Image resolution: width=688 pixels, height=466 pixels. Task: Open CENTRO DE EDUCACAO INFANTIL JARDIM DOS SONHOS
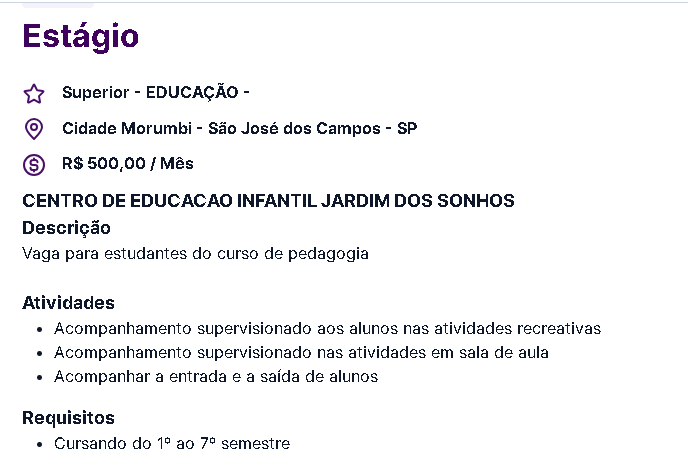point(268,201)
